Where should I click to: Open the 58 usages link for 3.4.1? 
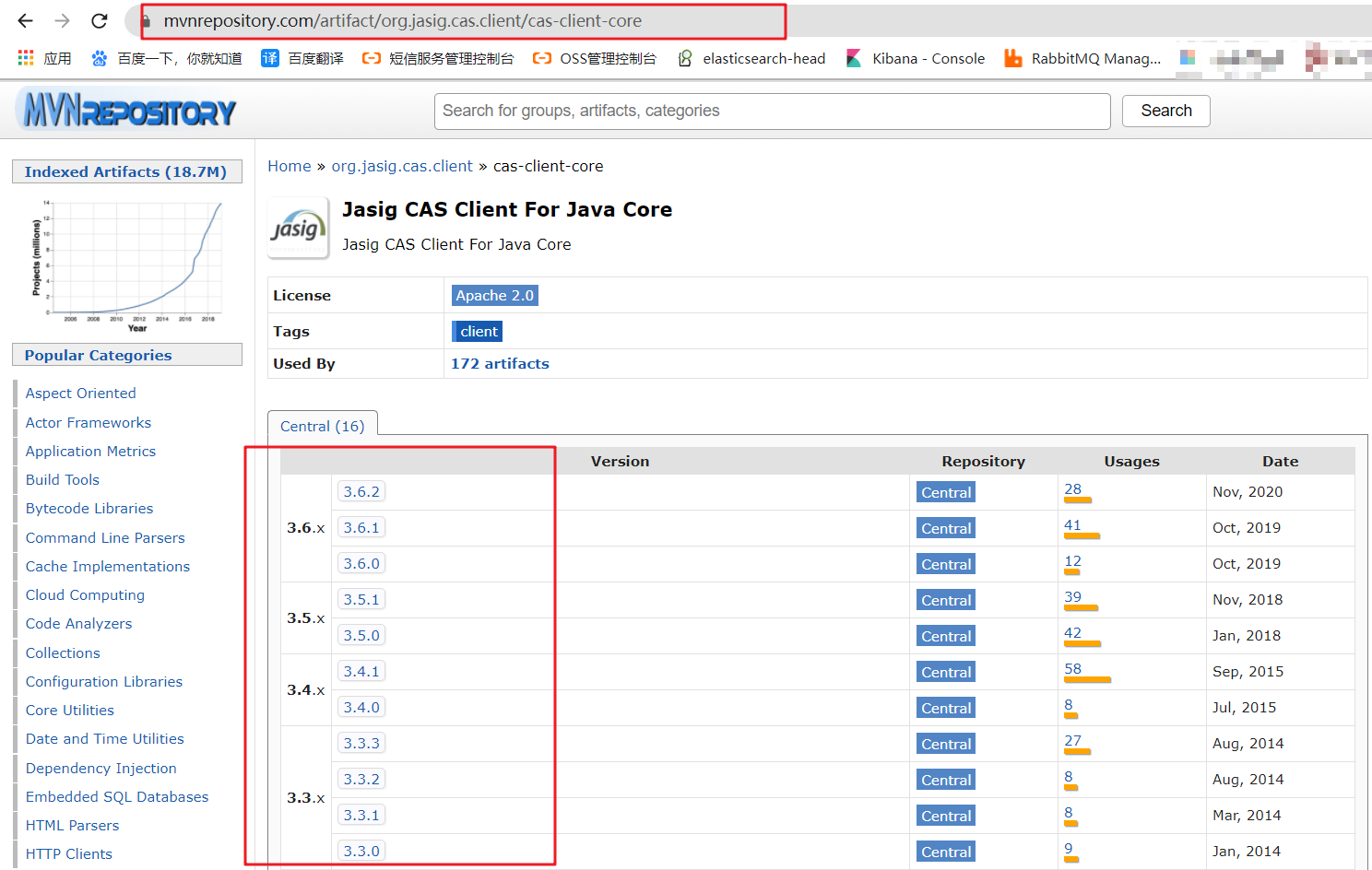pos(1073,668)
